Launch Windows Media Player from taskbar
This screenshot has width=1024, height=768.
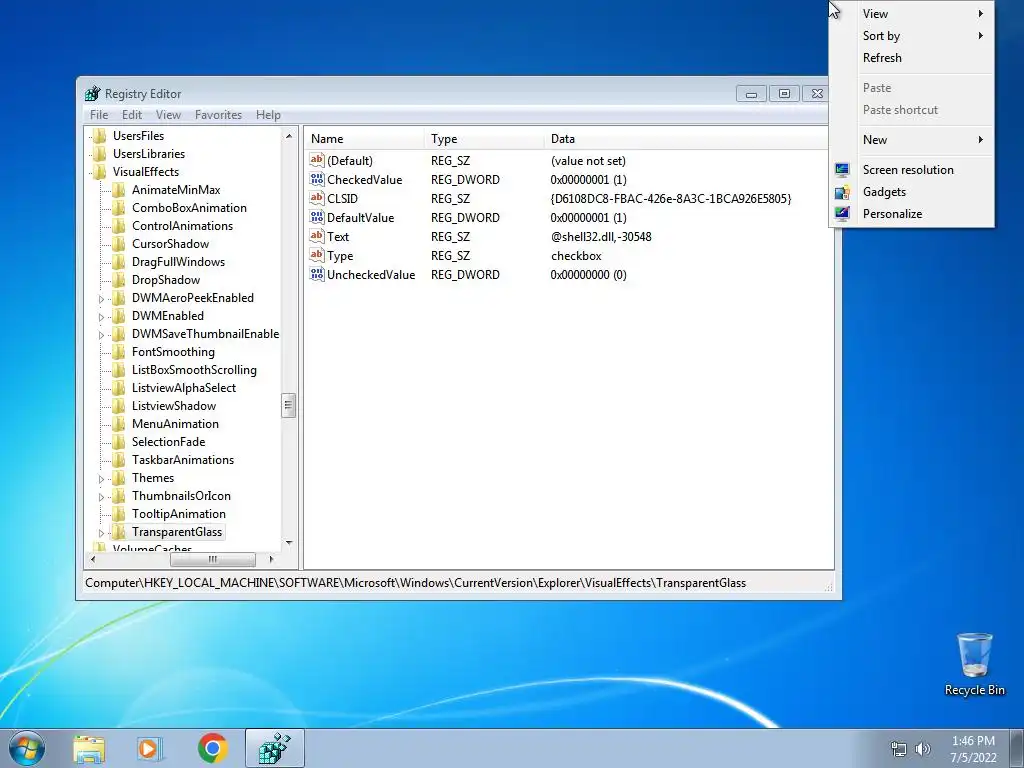150,749
